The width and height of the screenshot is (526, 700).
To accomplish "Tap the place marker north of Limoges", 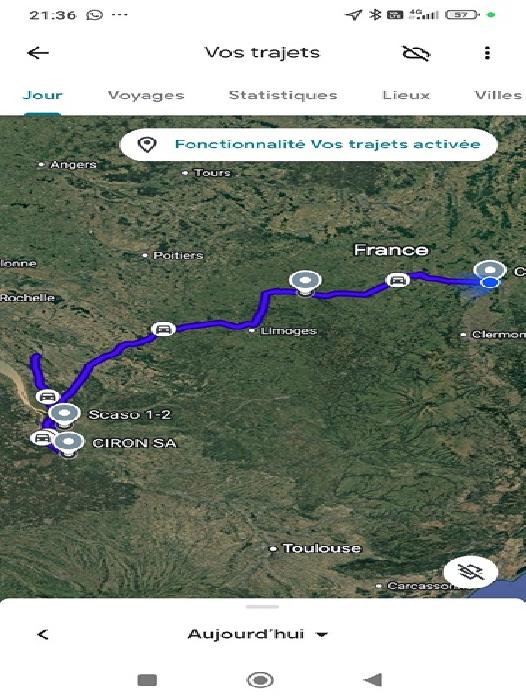I will [x=305, y=282].
